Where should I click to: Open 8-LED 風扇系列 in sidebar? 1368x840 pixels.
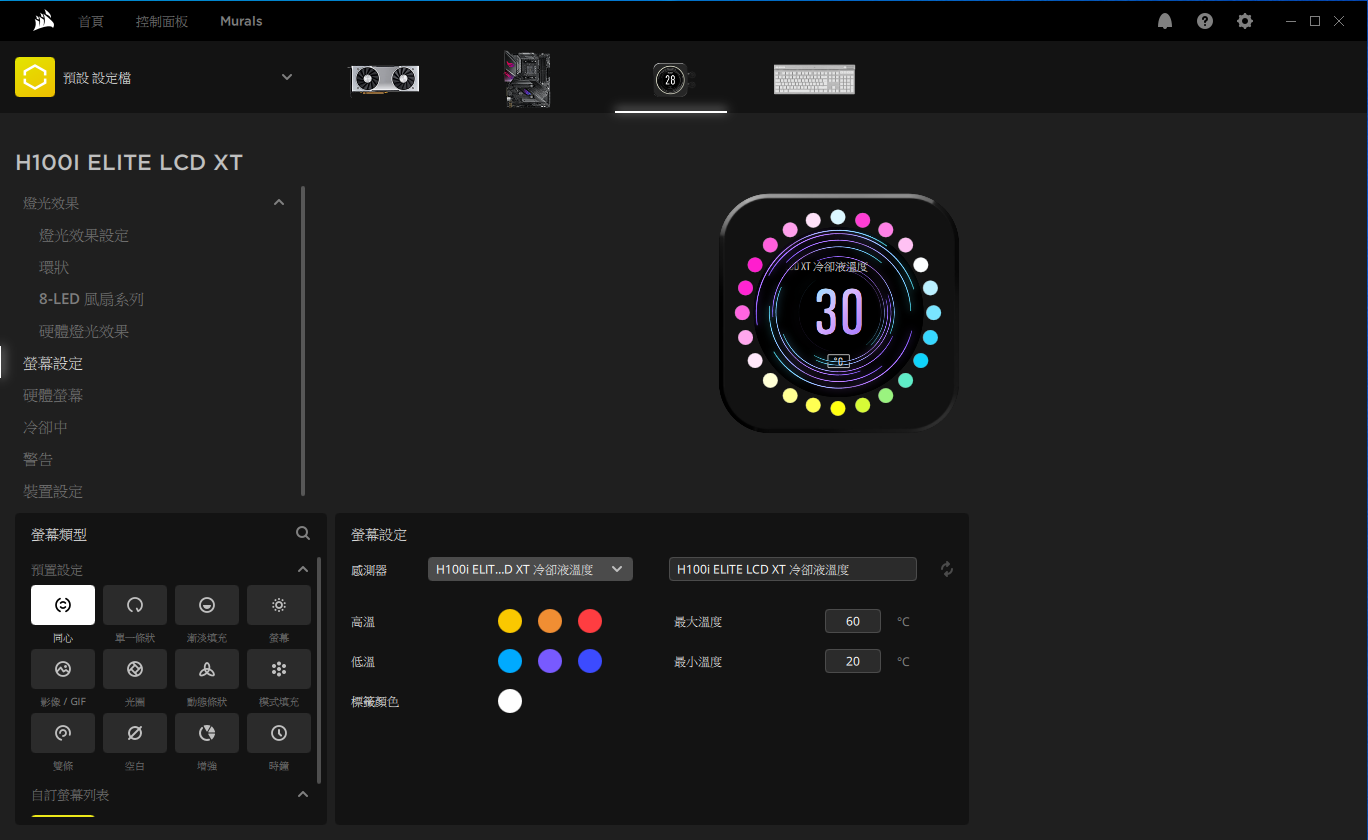coord(92,299)
